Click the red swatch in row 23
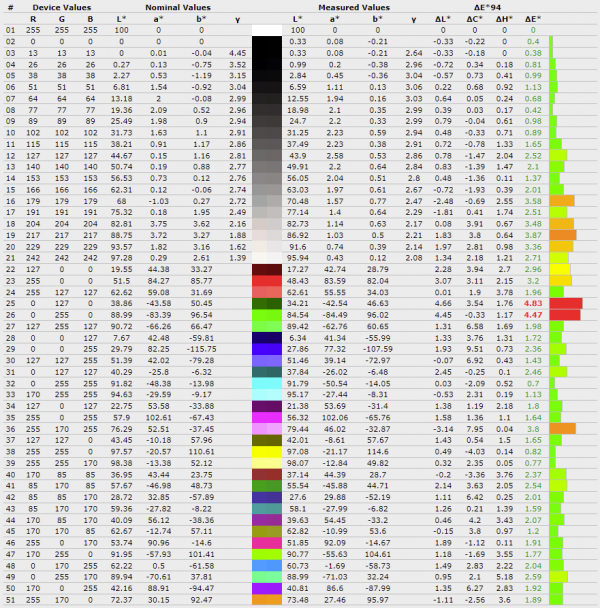 267,281
